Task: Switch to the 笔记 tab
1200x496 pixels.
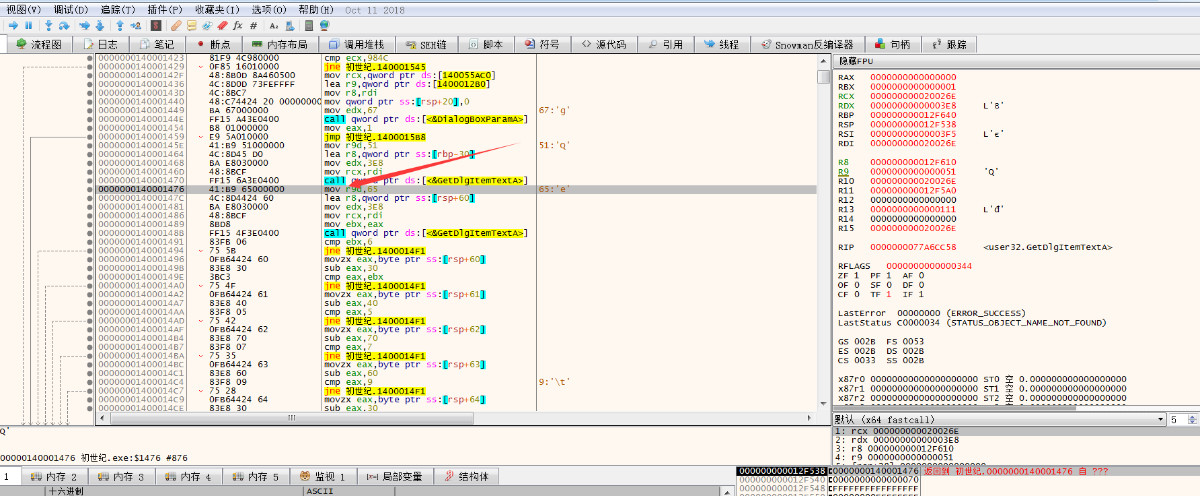Action: [157, 44]
